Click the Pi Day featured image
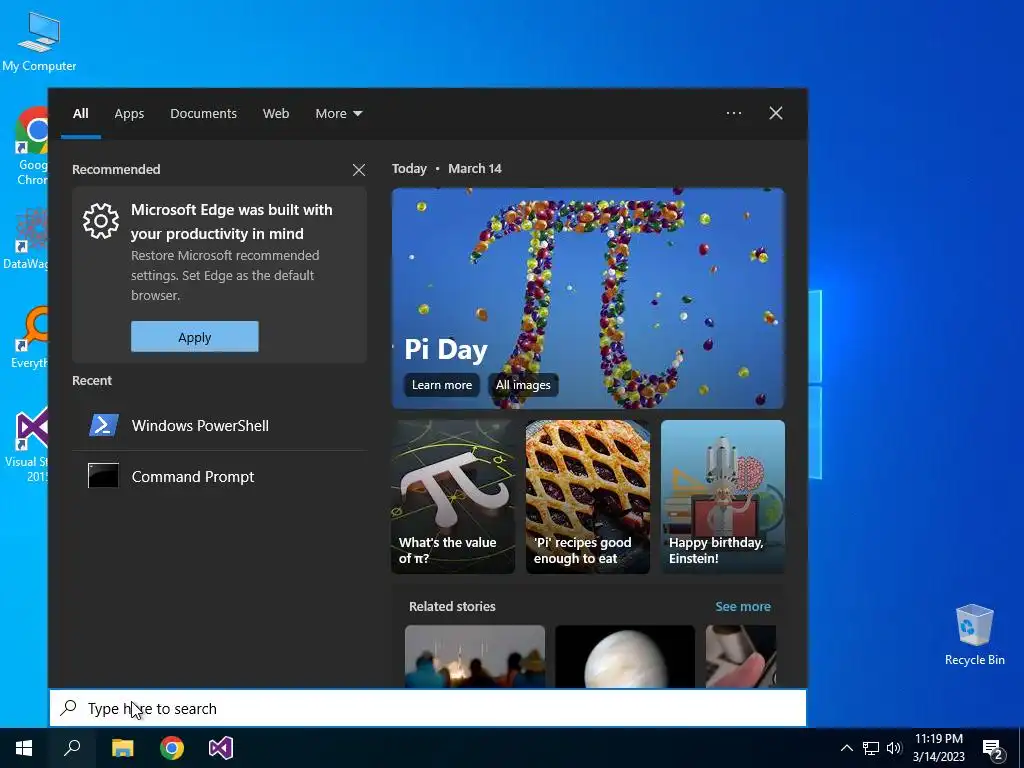The height and width of the screenshot is (768, 1024). click(588, 298)
